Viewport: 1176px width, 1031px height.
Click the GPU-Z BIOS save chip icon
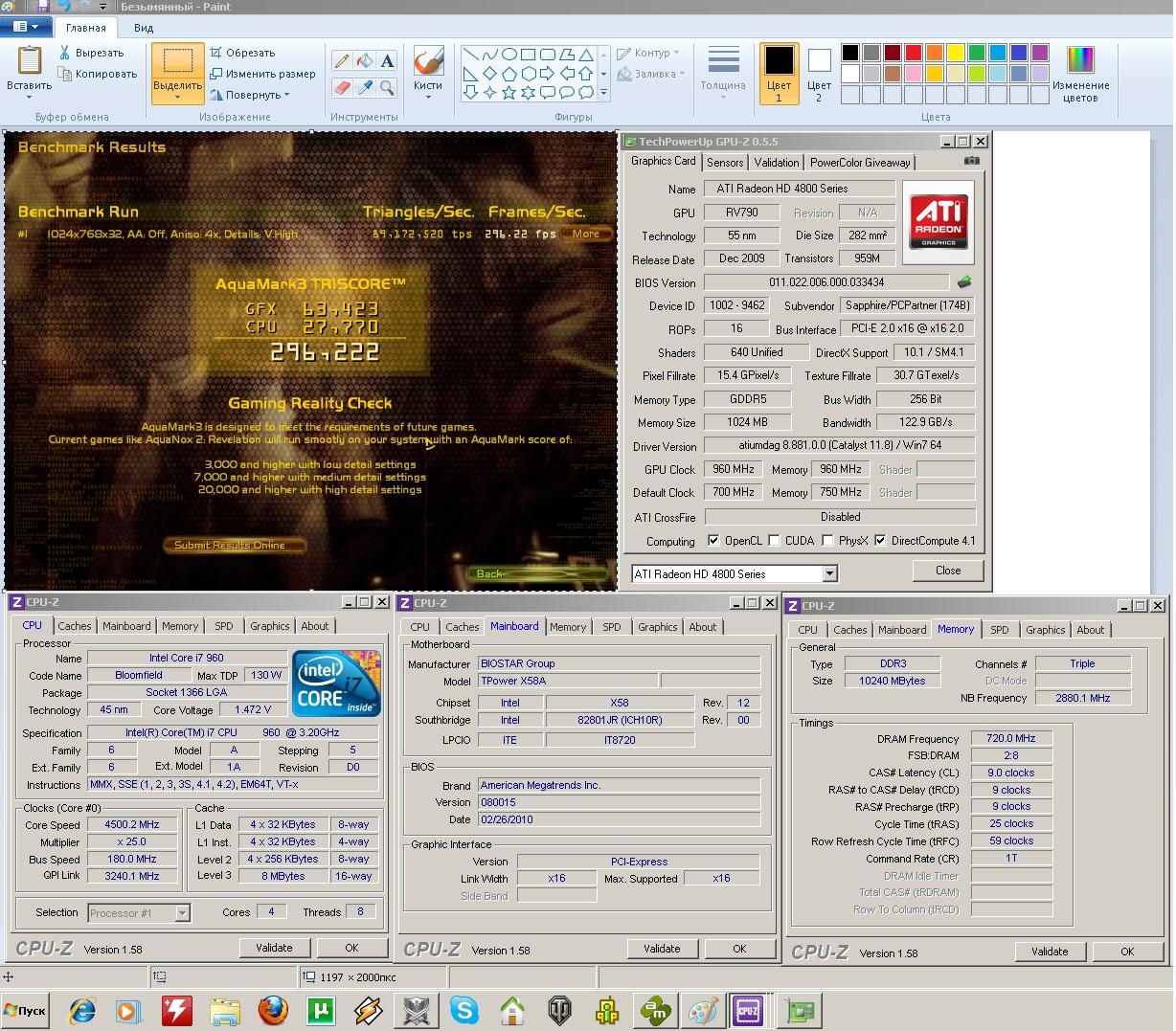point(964,282)
